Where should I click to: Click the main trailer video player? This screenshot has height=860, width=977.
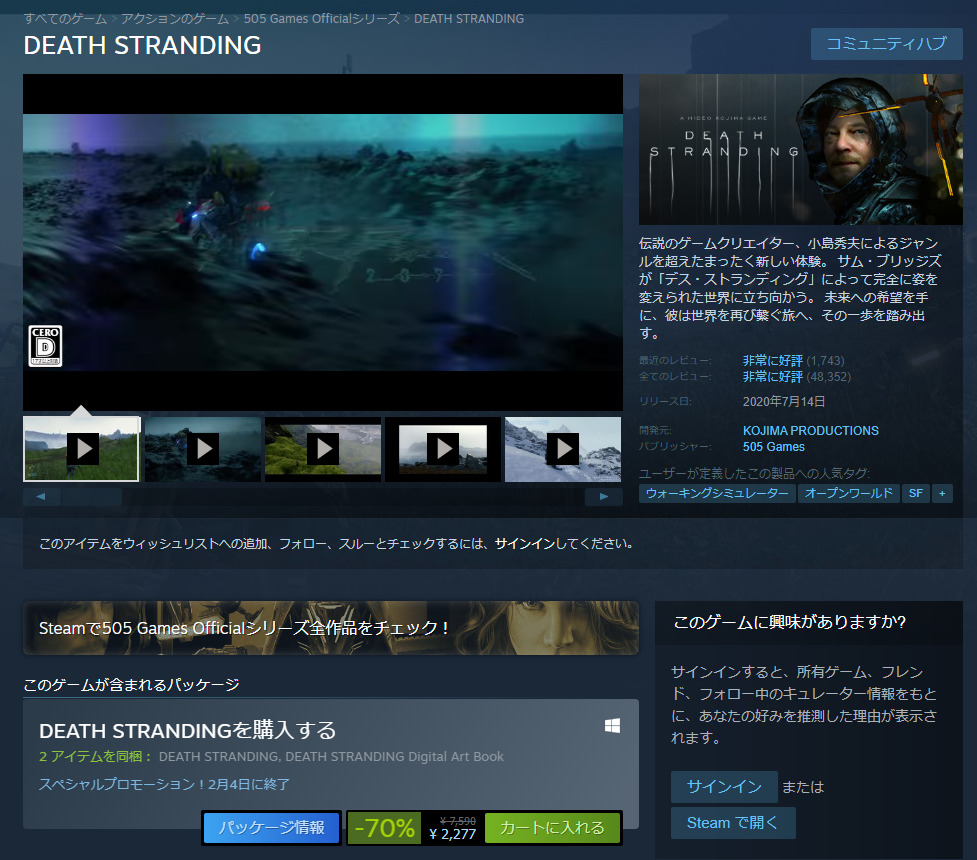pyautogui.click(x=323, y=242)
